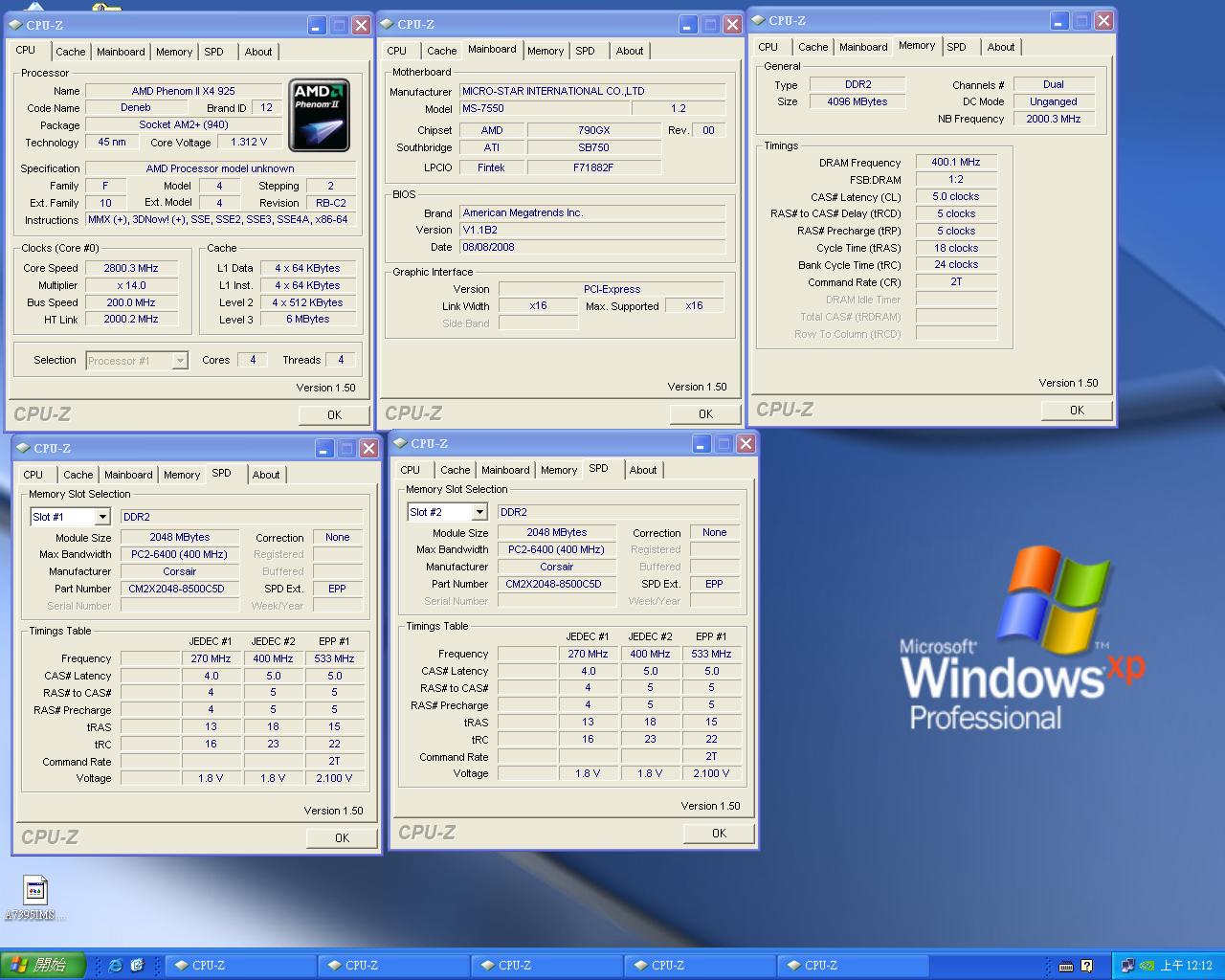
Task: Click the CPU-Z title icon in the Motherboard window
Action: 387,24
